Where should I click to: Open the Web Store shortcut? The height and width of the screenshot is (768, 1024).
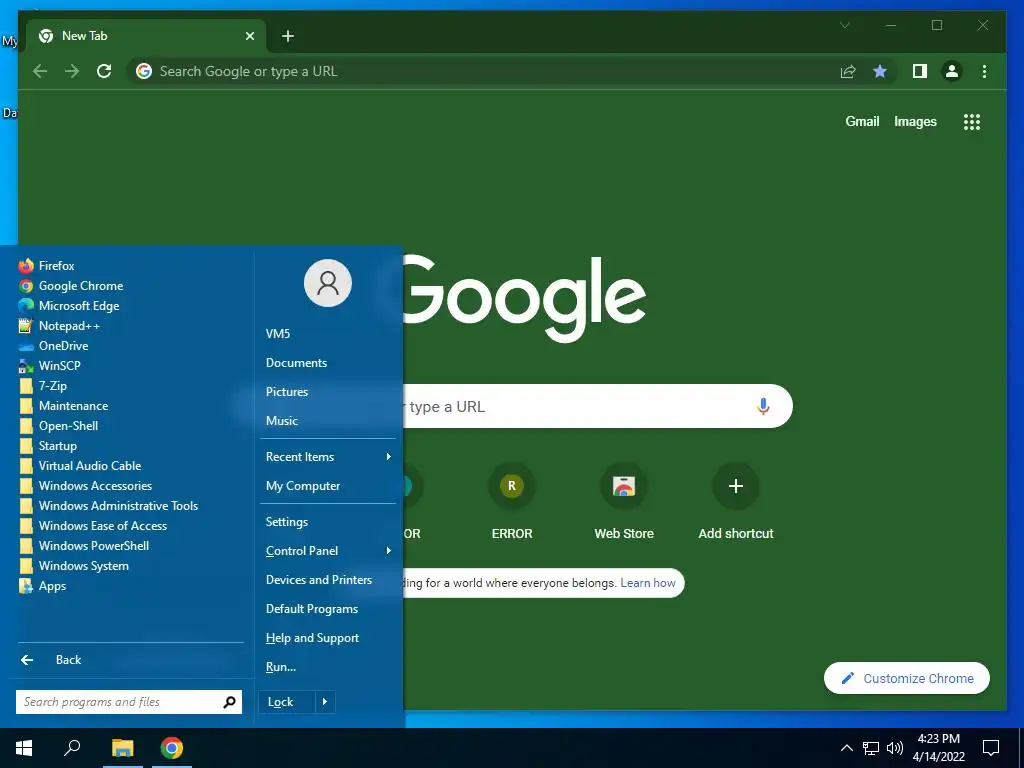click(624, 502)
